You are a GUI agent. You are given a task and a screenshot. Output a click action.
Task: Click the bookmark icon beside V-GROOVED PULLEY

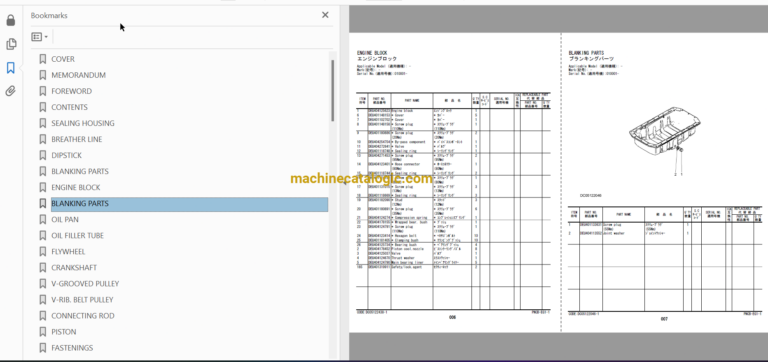click(x=43, y=284)
